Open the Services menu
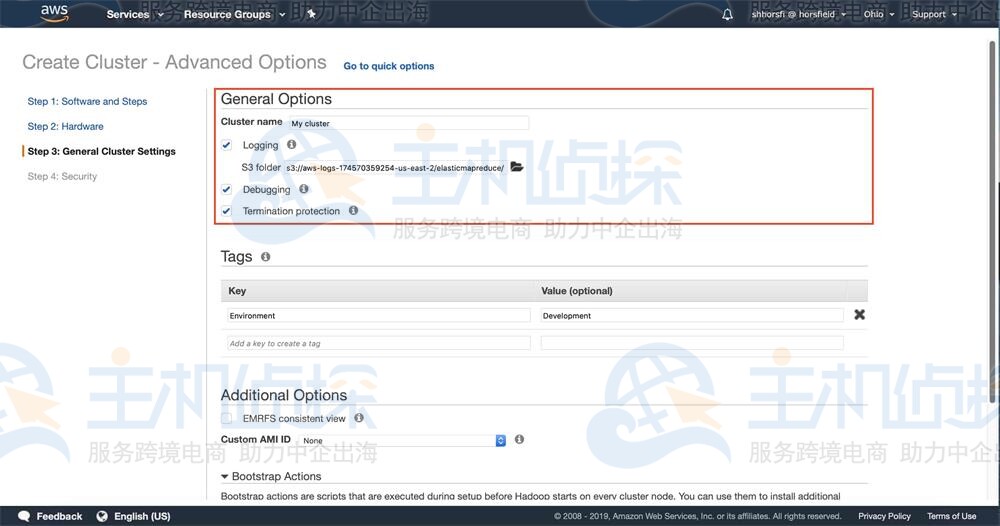This screenshot has height=526, width=1000. pyautogui.click(x=134, y=14)
